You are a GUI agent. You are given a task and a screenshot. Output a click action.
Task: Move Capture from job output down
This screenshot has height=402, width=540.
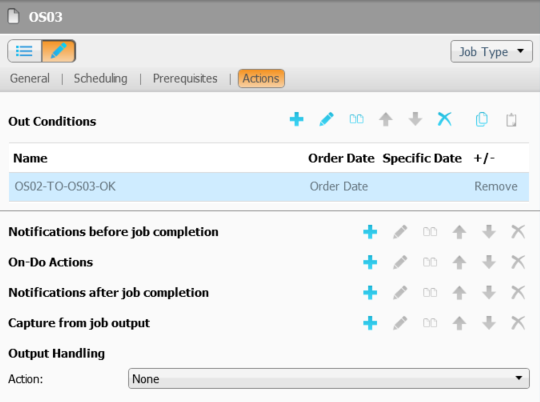489,323
